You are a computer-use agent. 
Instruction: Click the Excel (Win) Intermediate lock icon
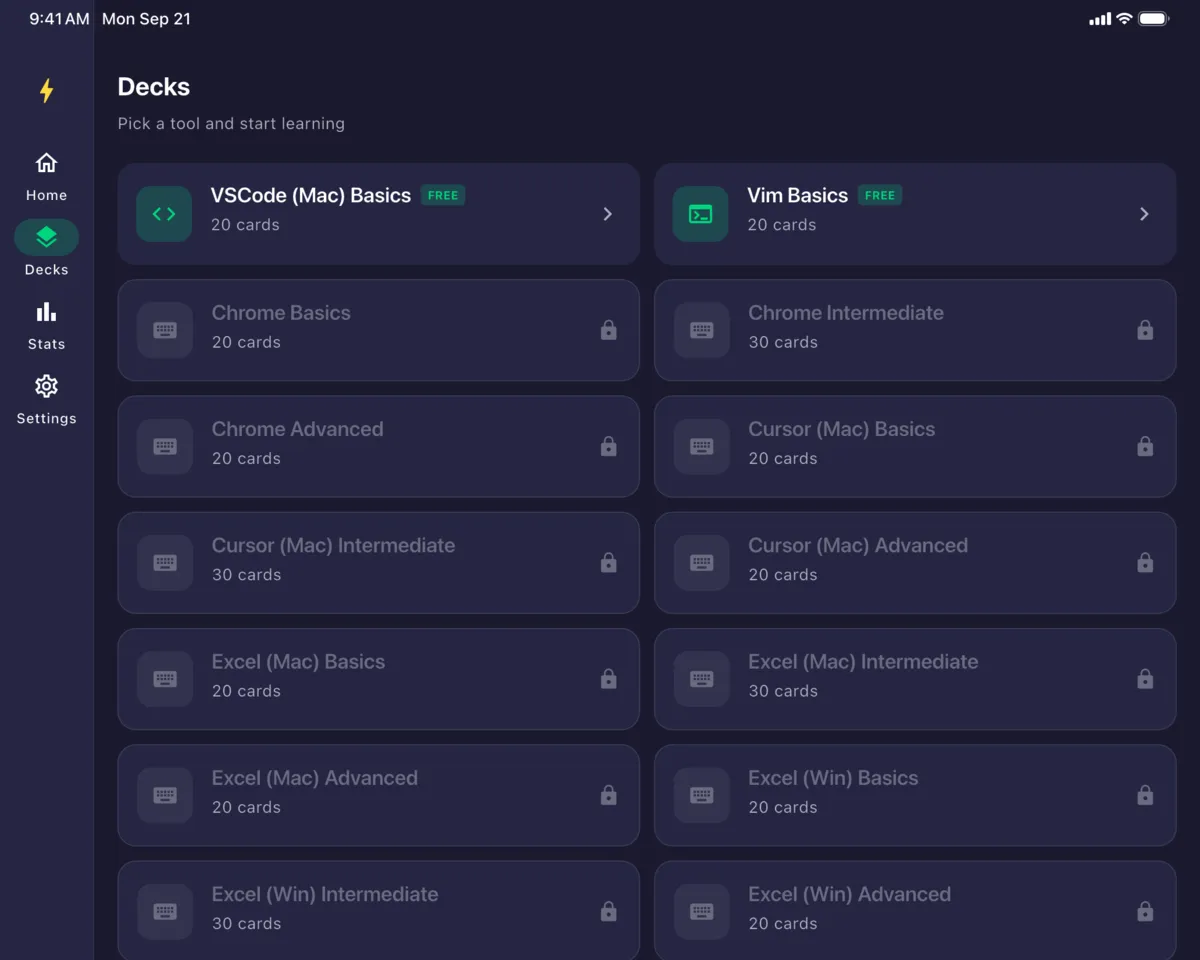click(608, 912)
